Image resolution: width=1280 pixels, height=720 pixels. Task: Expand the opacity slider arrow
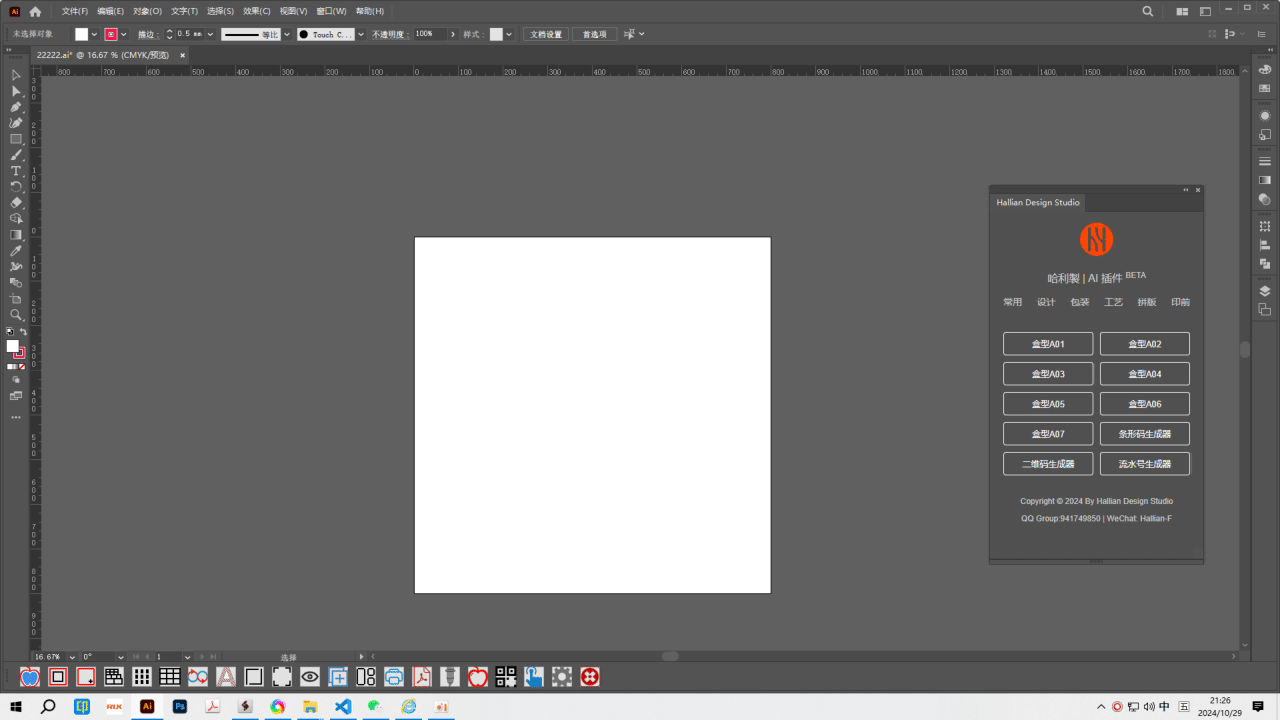[x=453, y=34]
